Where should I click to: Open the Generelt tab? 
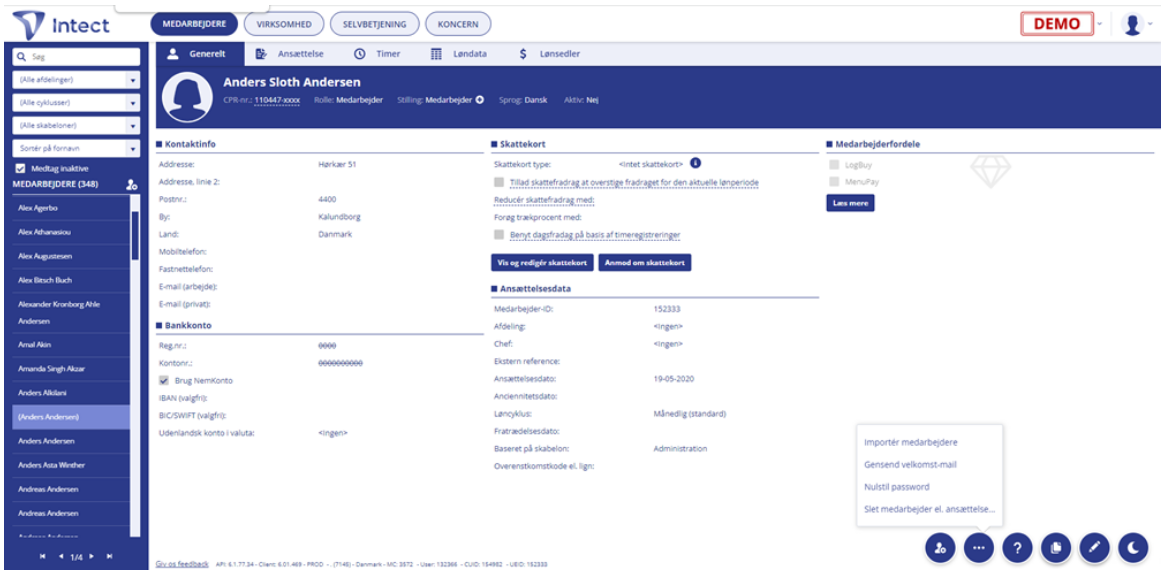point(200,54)
